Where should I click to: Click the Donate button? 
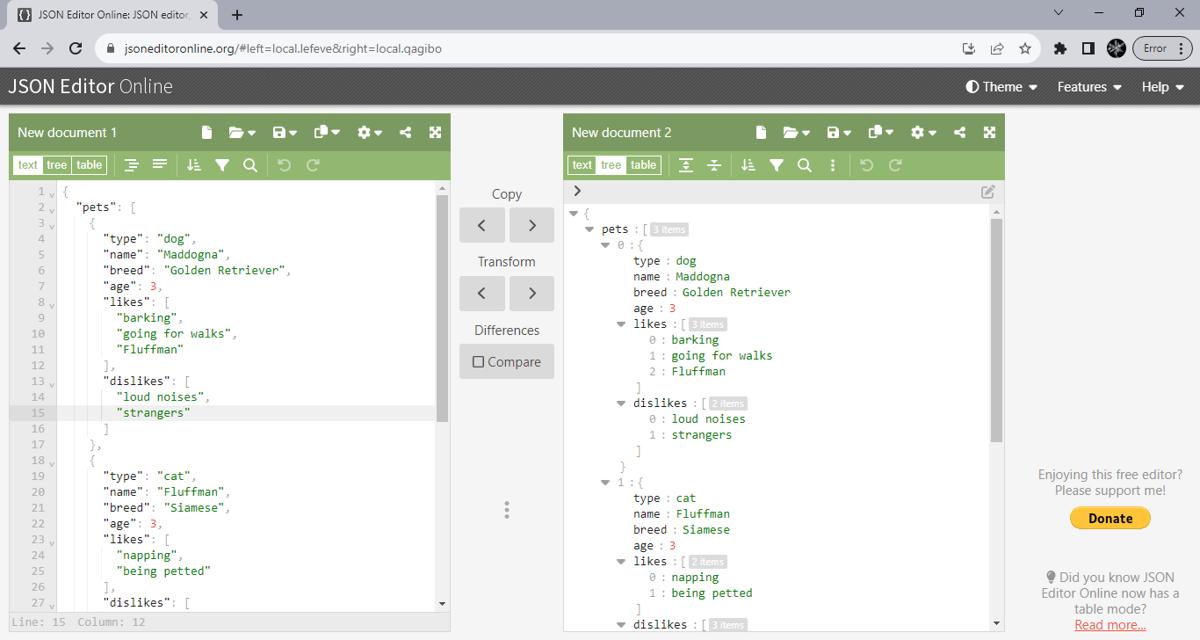pyautogui.click(x=1109, y=518)
